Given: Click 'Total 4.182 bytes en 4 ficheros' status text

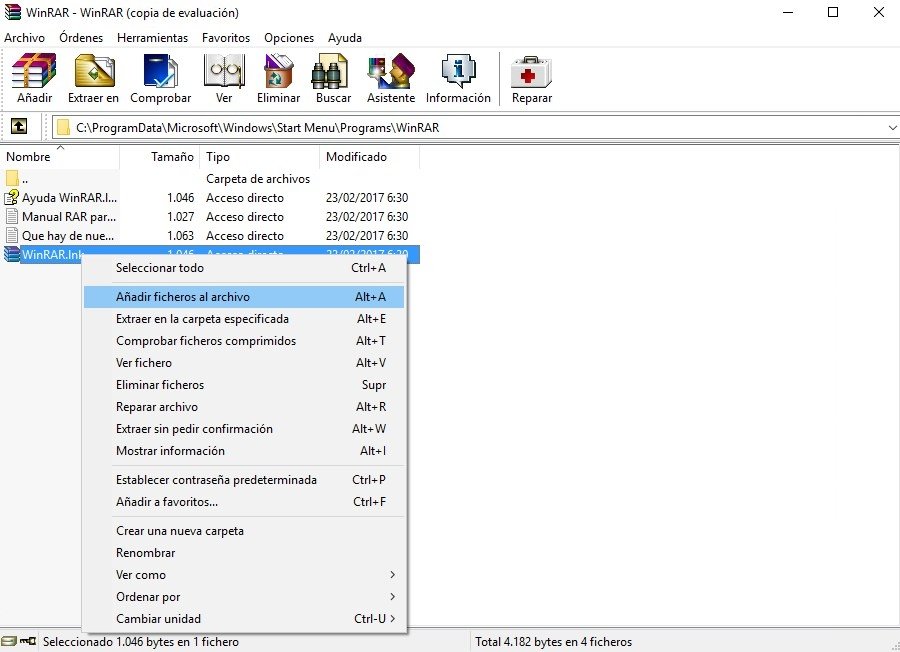Looking at the screenshot, I should 553,642.
